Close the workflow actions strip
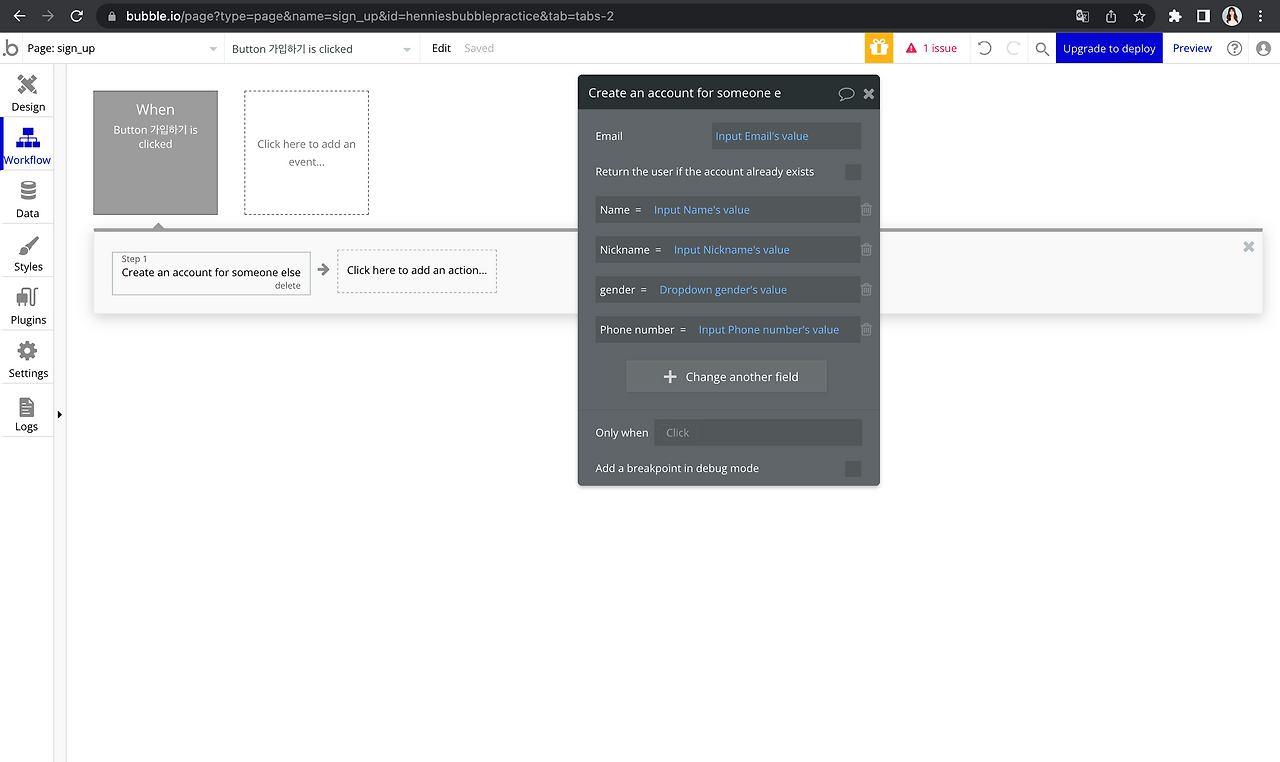 (1248, 246)
